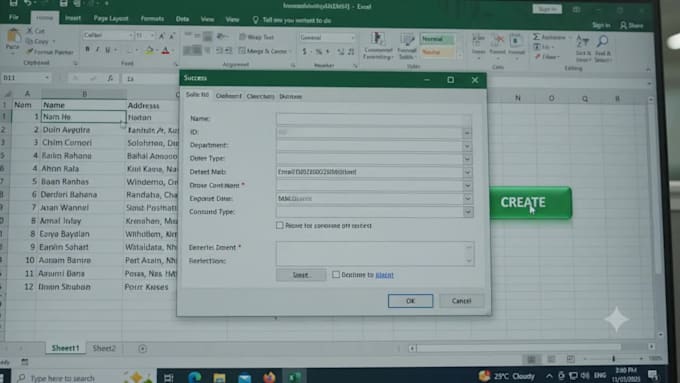The width and height of the screenshot is (680, 383).
Task: Click the zoom slider in status bar
Action: point(613,359)
